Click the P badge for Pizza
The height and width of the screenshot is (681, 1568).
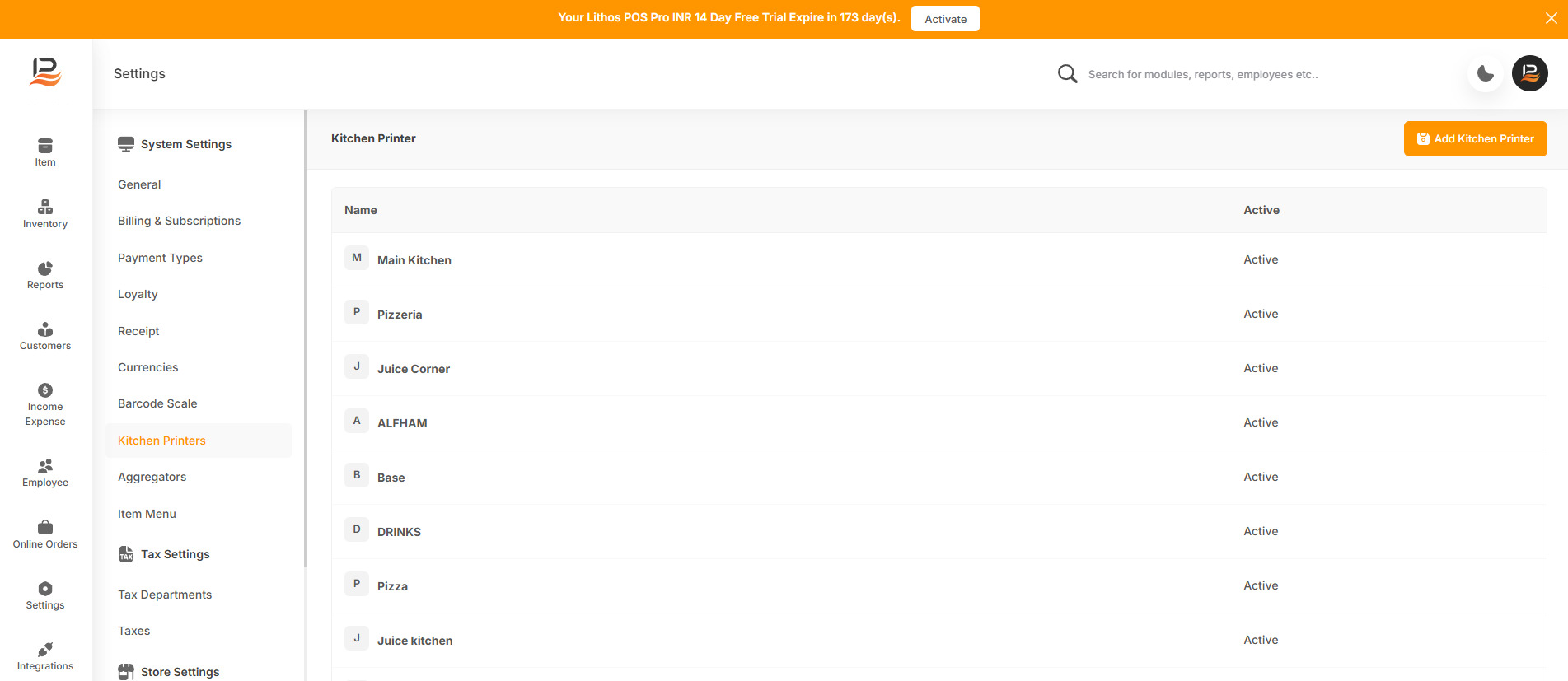pyautogui.click(x=357, y=584)
